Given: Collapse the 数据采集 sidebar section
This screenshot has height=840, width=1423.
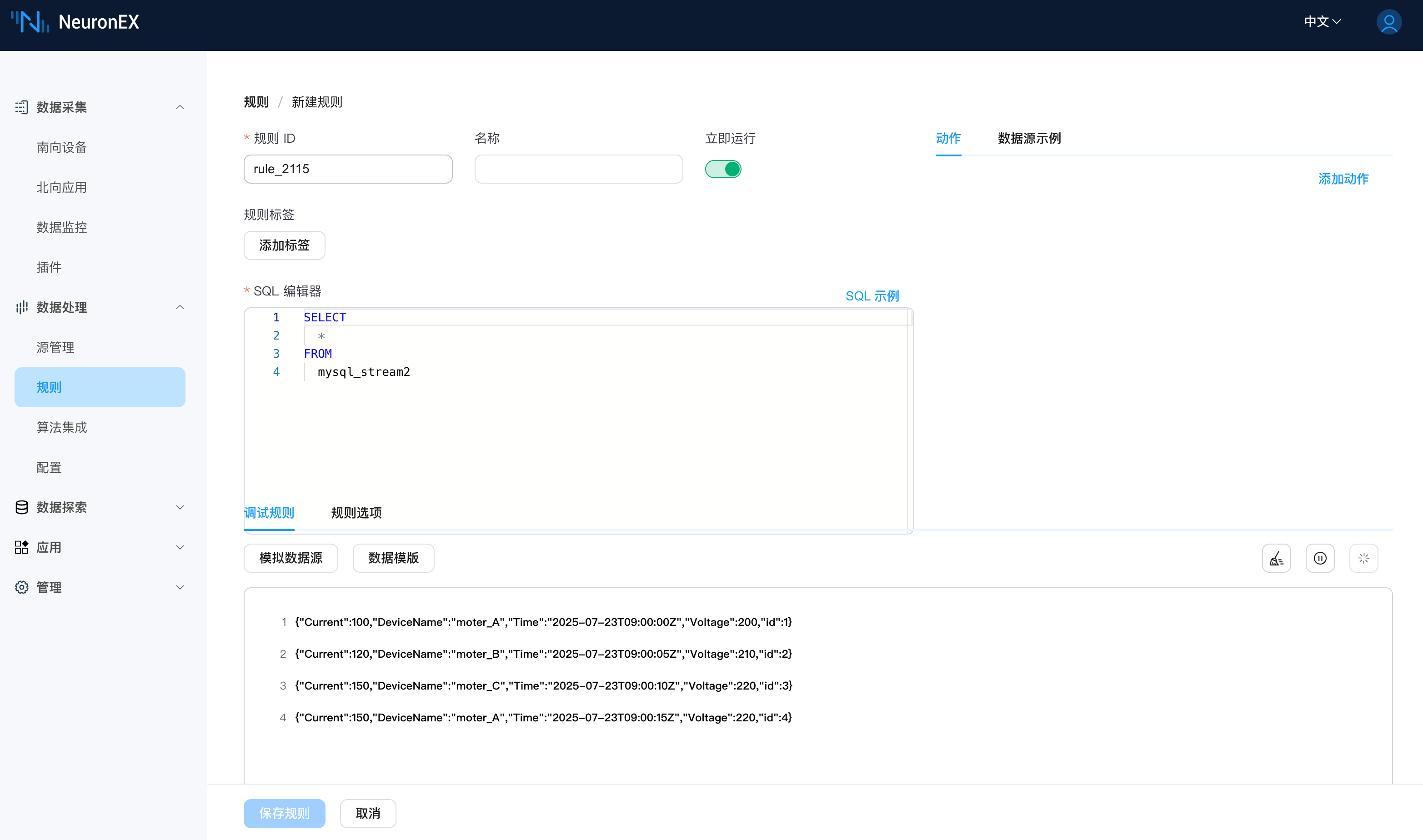Looking at the screenshot, I should [180, 107].
